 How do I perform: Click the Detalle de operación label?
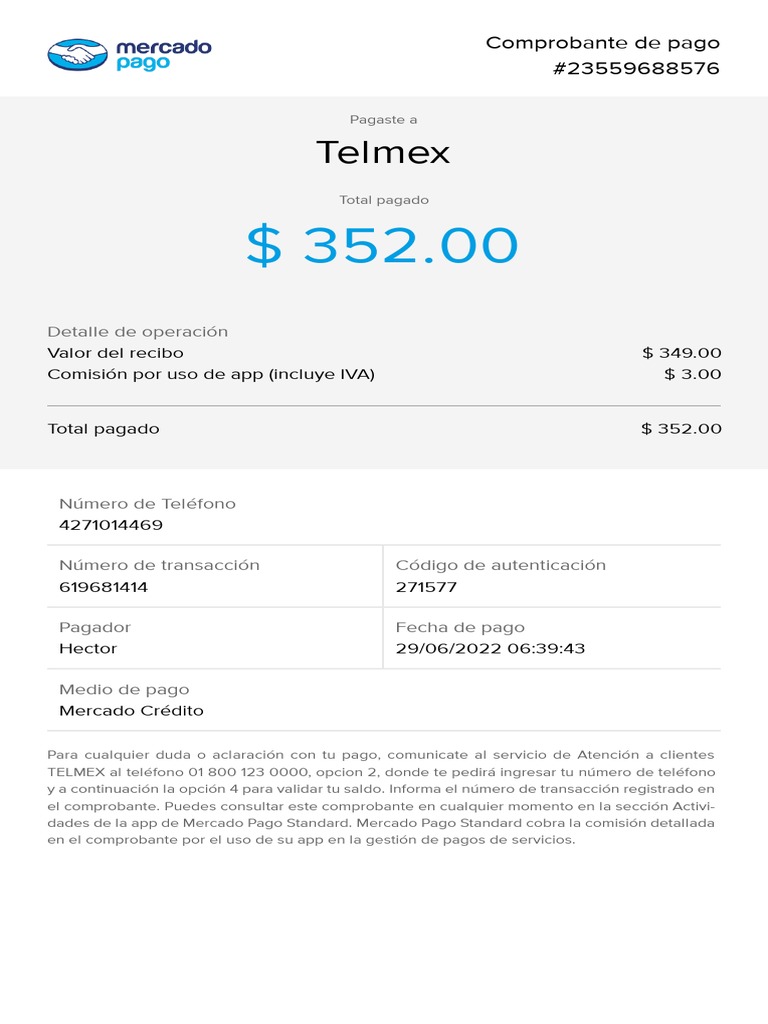(x=138, y=331)
